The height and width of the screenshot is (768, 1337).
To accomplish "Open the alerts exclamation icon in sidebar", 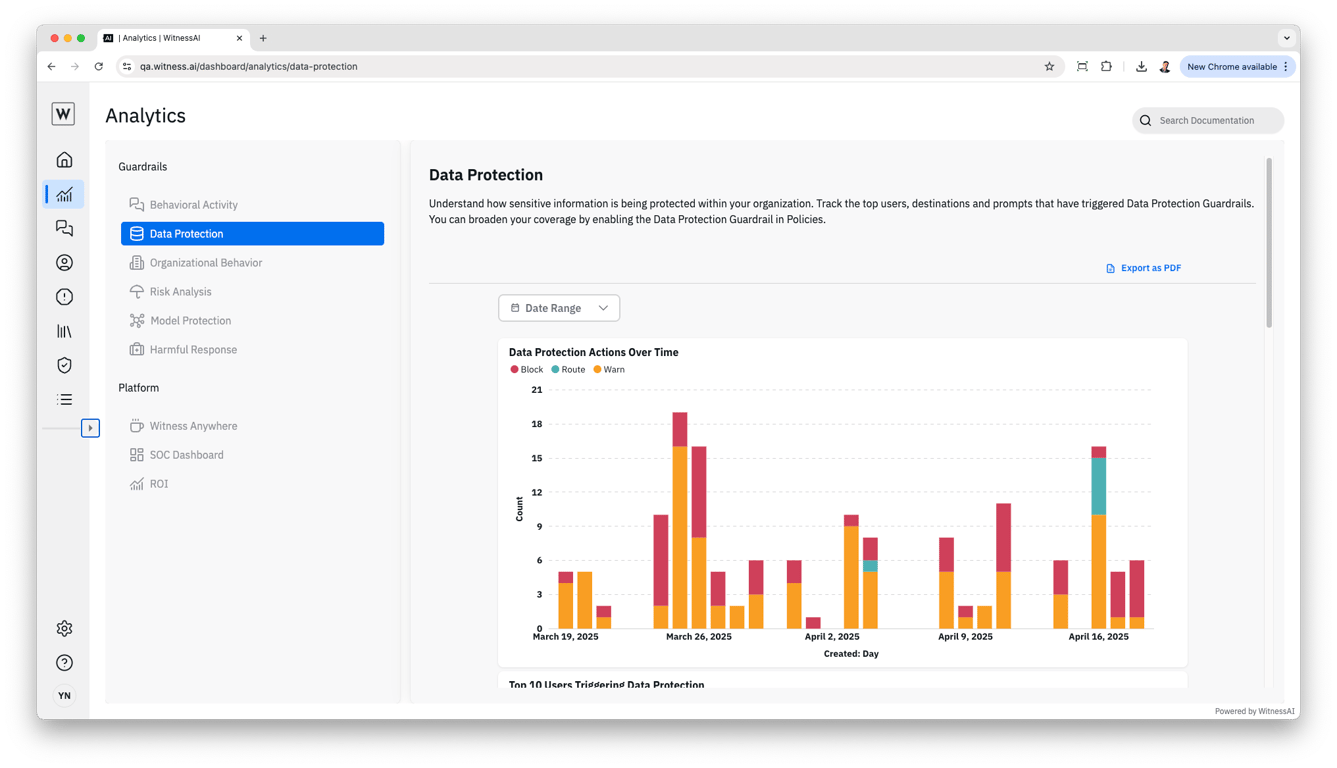I will (64, 297).
